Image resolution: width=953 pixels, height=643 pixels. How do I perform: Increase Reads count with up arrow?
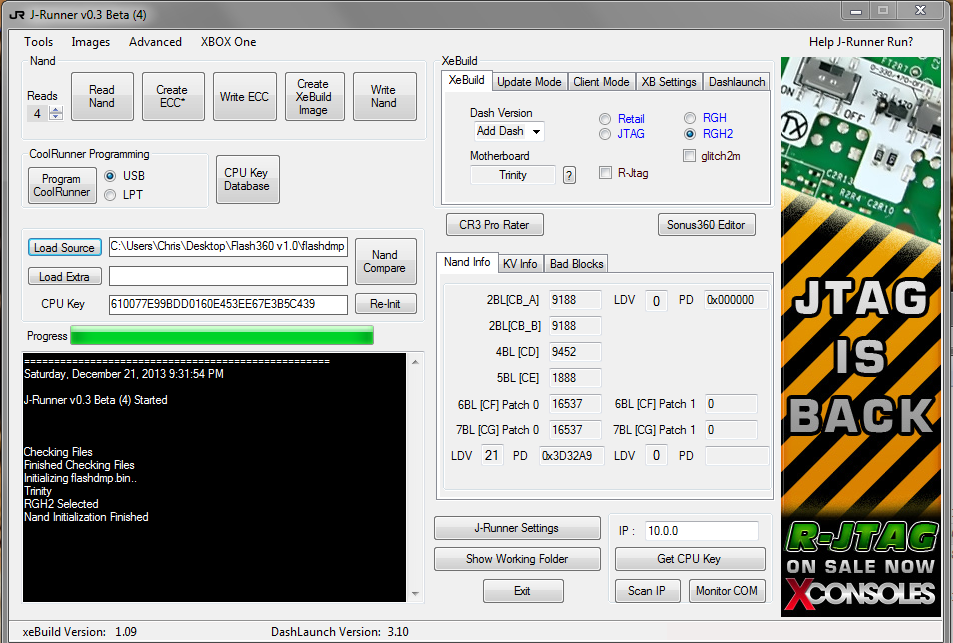click(x=56, y=110)
